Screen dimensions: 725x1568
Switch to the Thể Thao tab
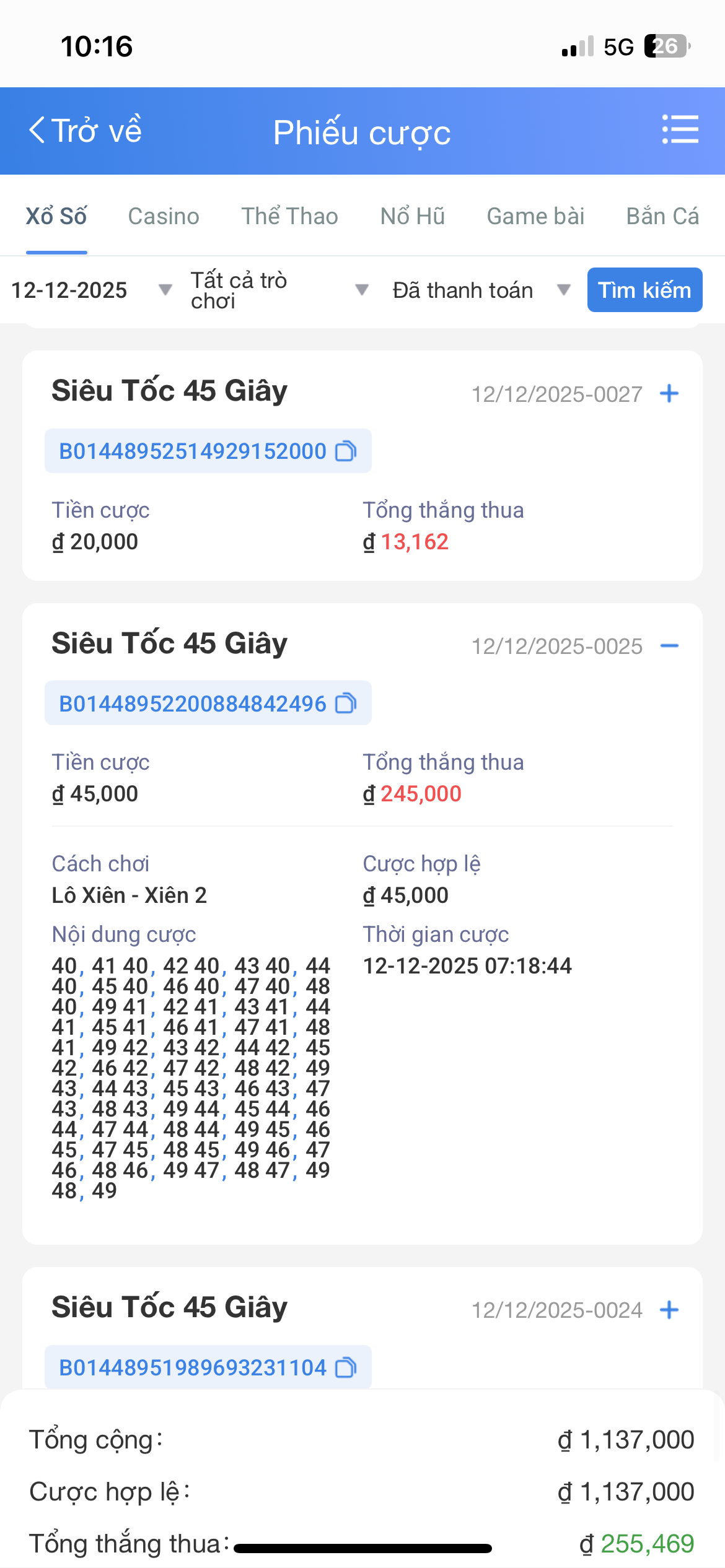pyautogui.click(x=289, y=216)
